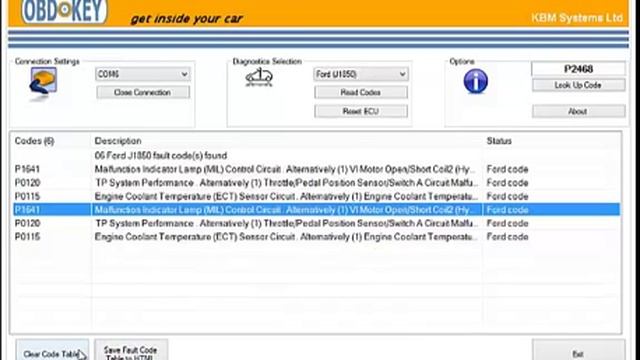Click first Engine Coolant Temperature description
This screenshot has width=640, height=360.
click(x=286, y=196)
